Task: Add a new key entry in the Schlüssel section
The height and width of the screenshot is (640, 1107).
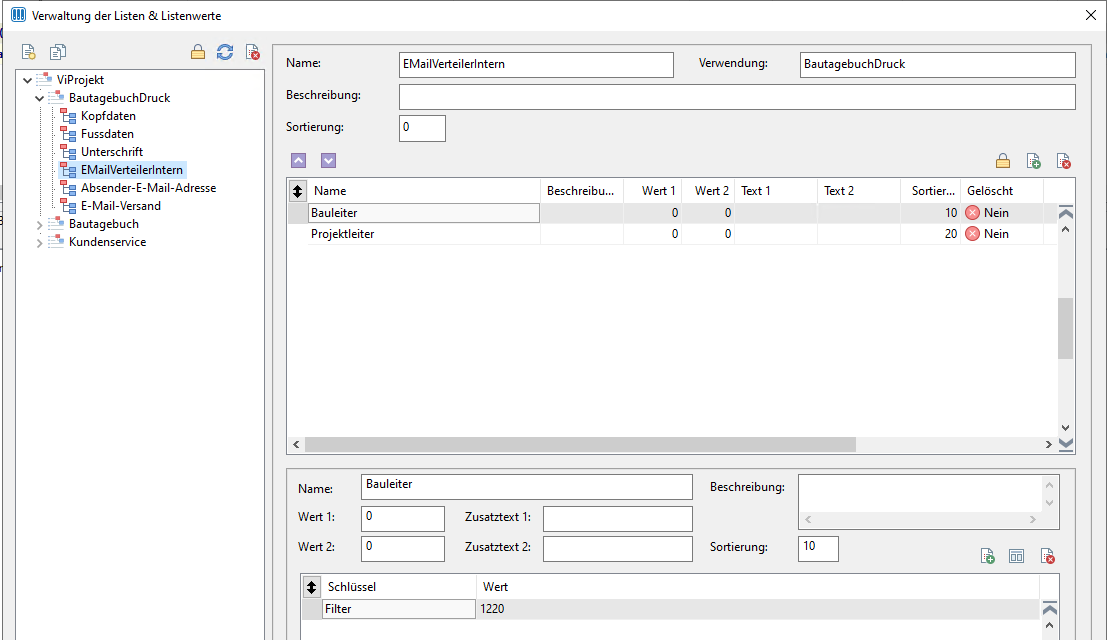Action: click(x=988, y=556)
